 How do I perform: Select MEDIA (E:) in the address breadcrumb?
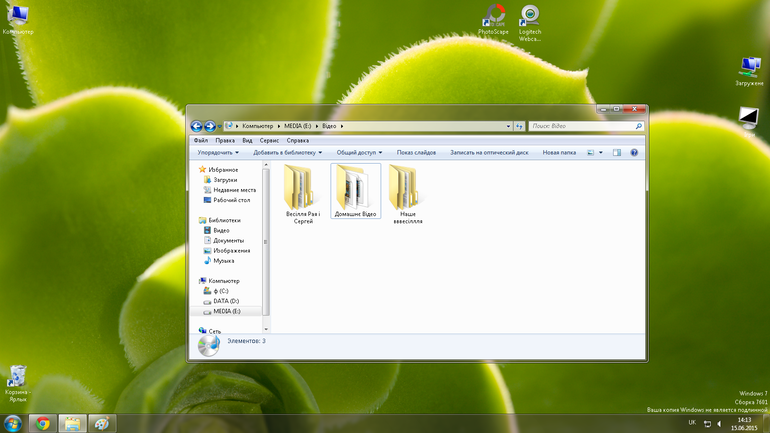298,126
